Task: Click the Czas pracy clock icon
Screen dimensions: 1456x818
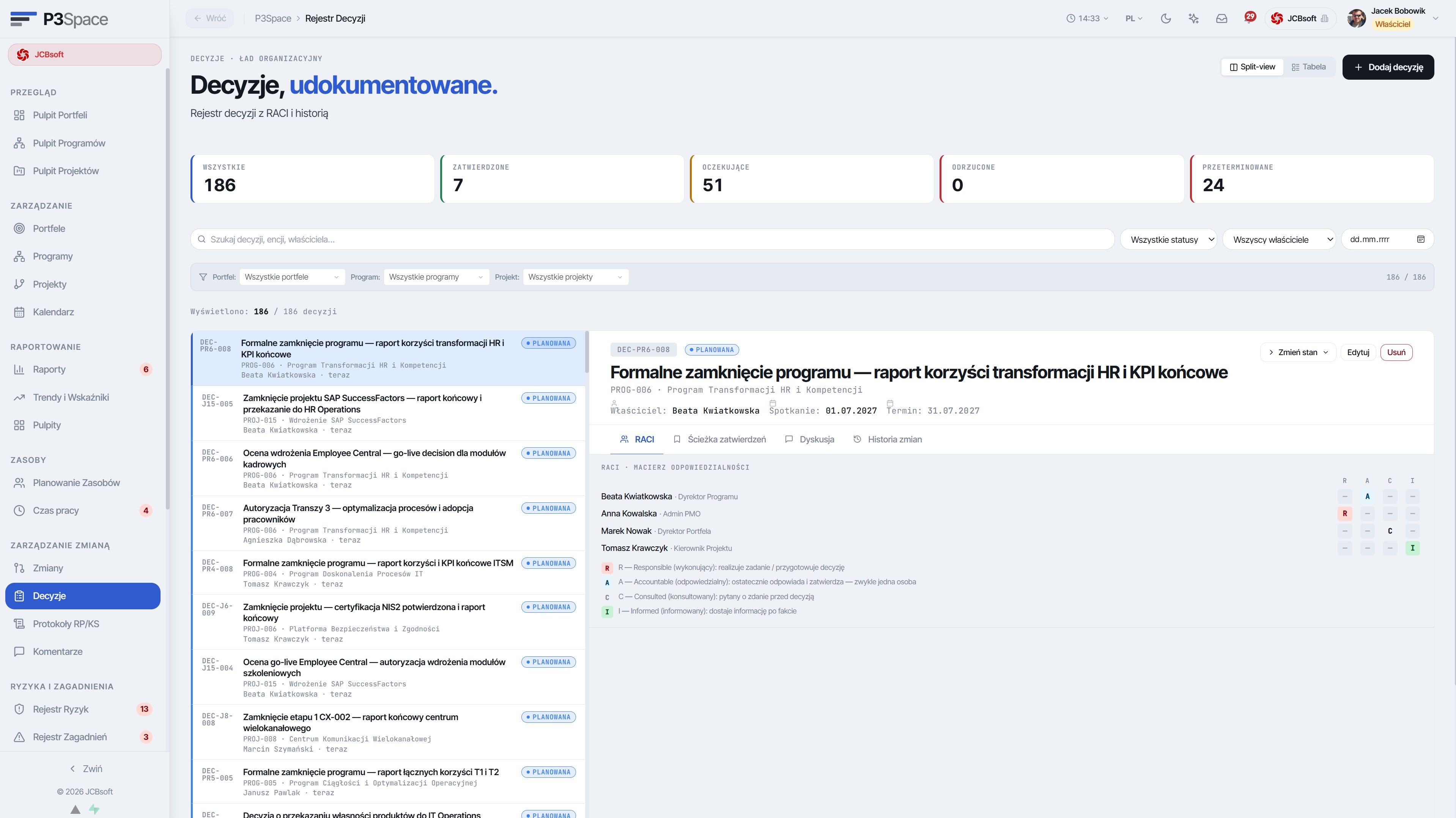Action: [x=19, y=510]
